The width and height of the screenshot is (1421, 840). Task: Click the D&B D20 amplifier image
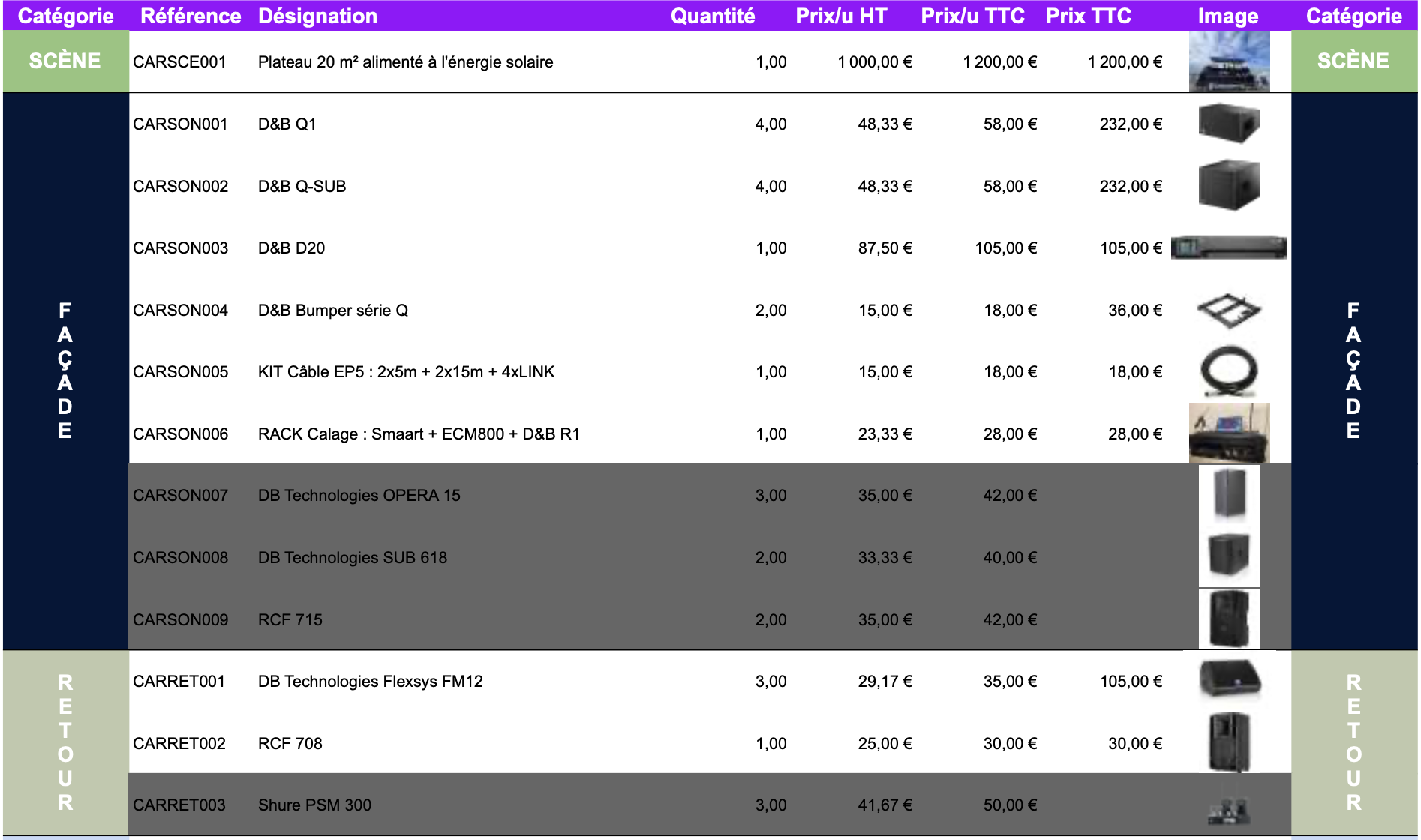coord(1228,247)
